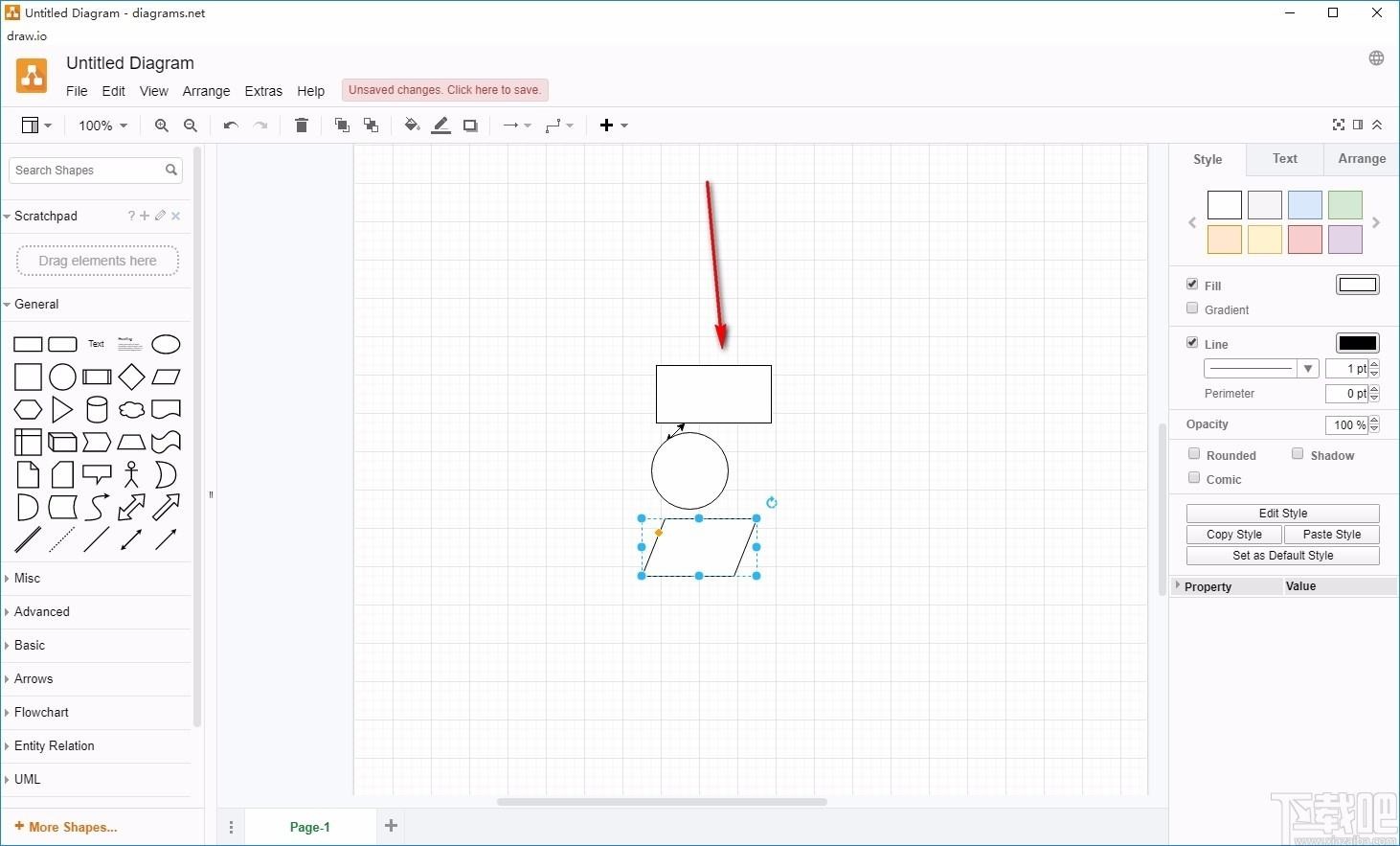
Task: Click Set as Default Style
Action: pos(1283,556)
